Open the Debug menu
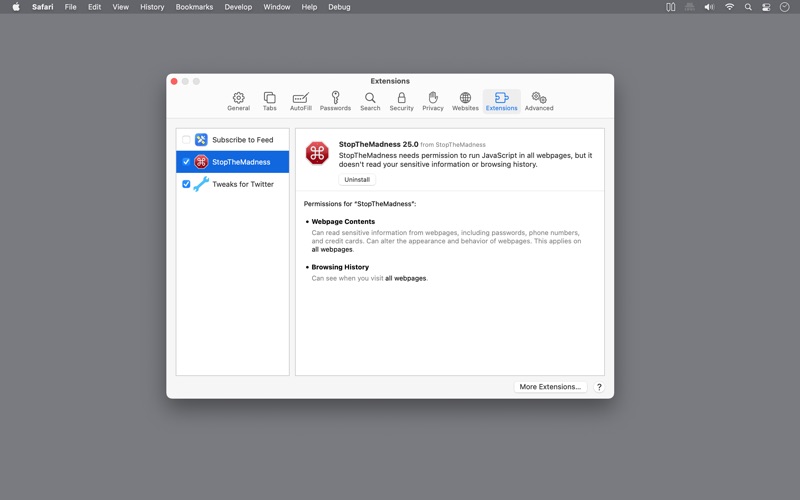The width and height of the screenshot is (800, 500). tap(339, 7)
